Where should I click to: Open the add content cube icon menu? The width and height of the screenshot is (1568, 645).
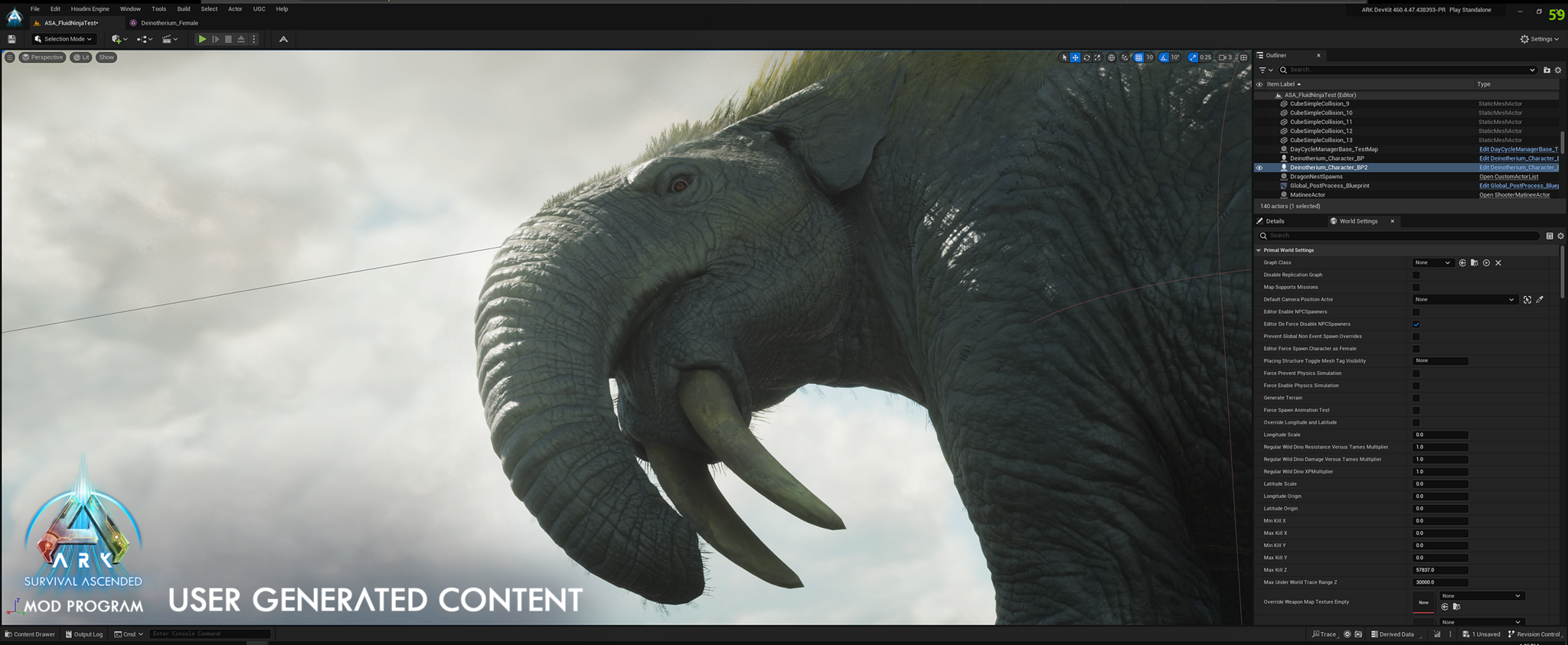pyautogui.click(x=119, y=39)
